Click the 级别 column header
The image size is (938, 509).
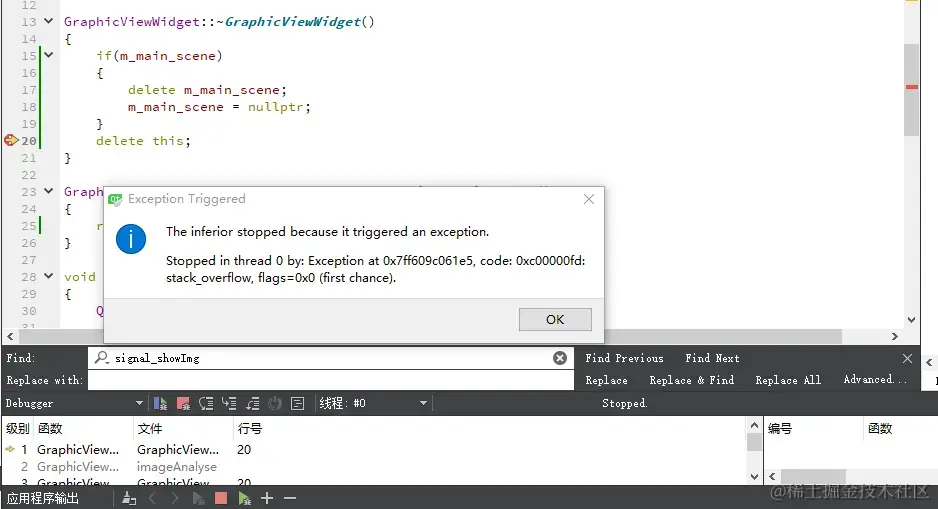[17, 428]
